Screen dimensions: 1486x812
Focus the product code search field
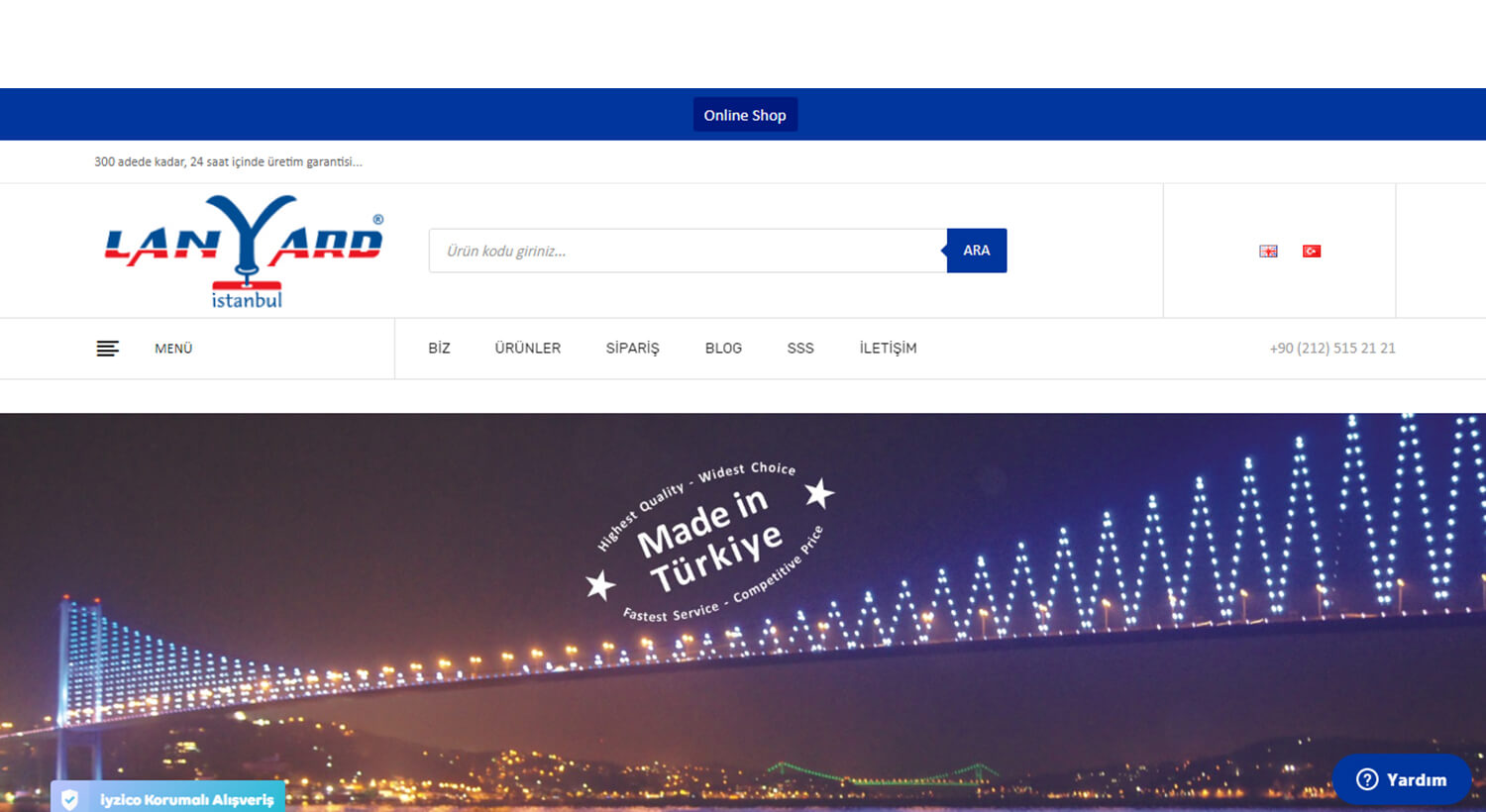(x=689, y=251)
